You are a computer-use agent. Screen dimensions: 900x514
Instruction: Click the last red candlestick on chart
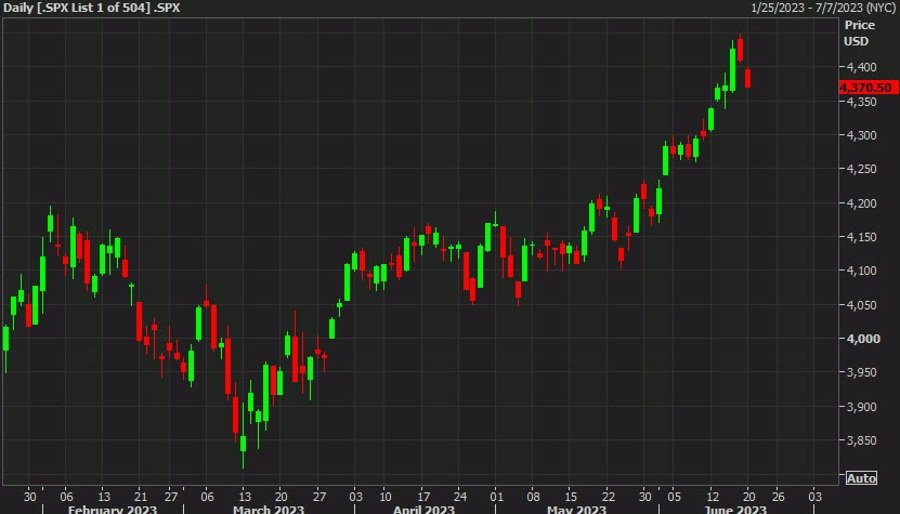(x=748, y=78)
